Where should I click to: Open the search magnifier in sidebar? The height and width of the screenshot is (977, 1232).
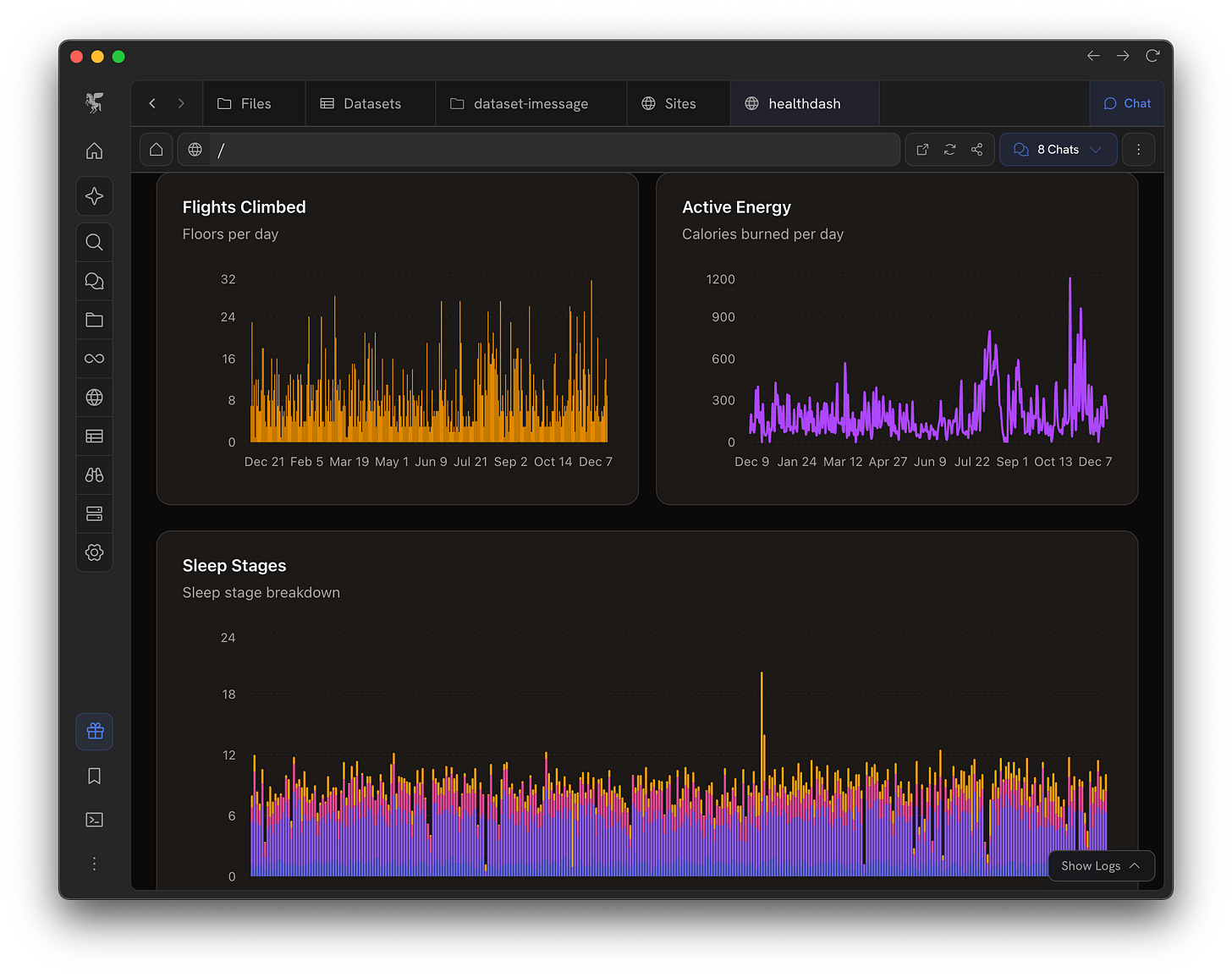(94, 243)
